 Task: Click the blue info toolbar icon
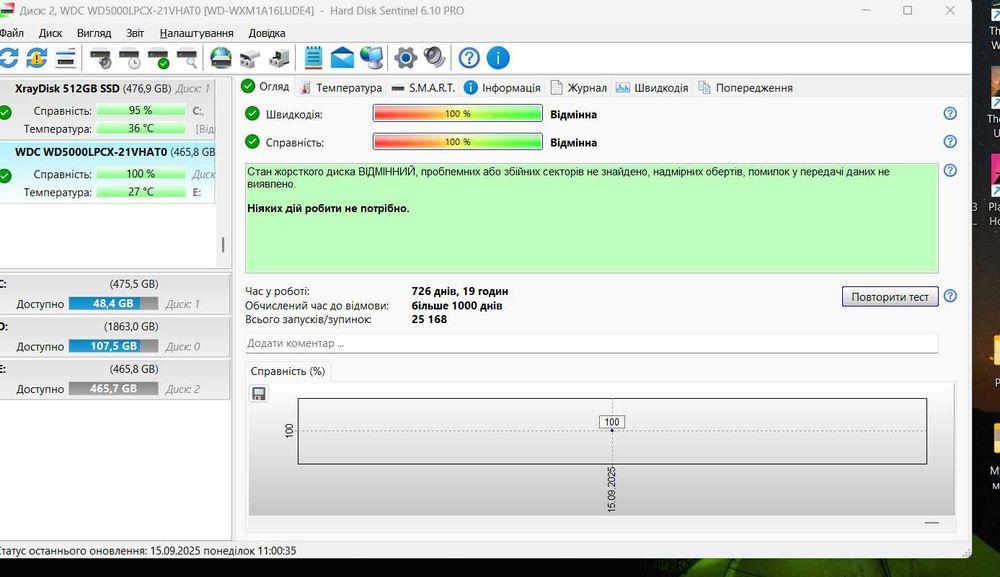click(x=498, y=58)
